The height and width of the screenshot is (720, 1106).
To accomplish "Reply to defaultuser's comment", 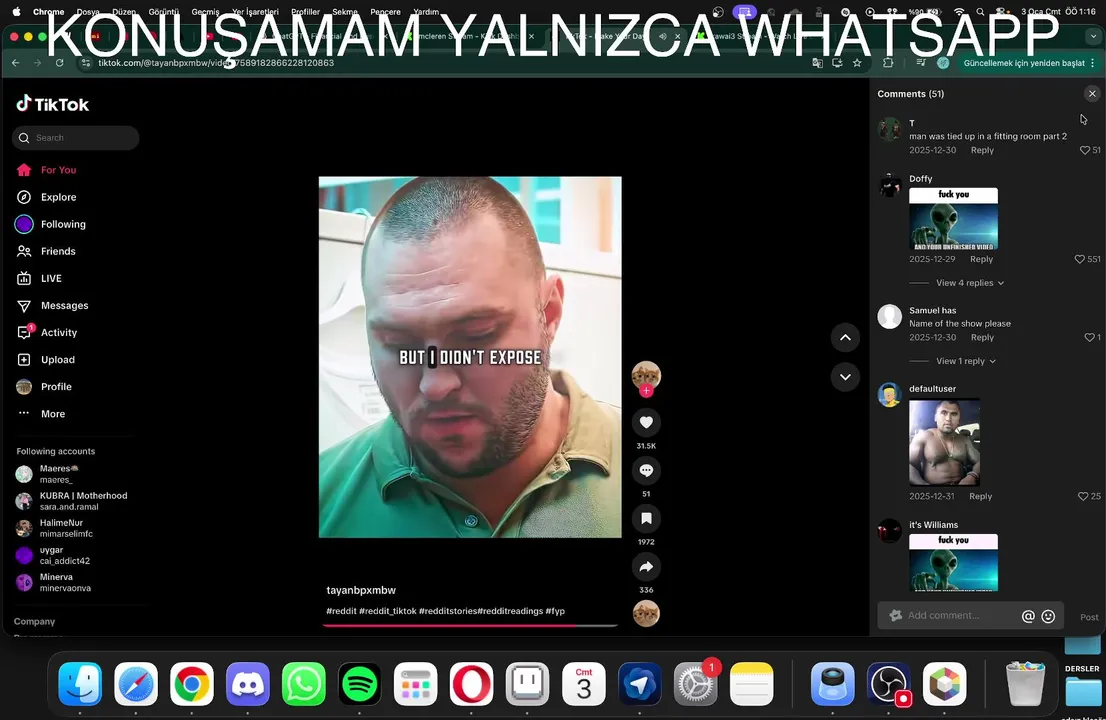I will point(980,496).
